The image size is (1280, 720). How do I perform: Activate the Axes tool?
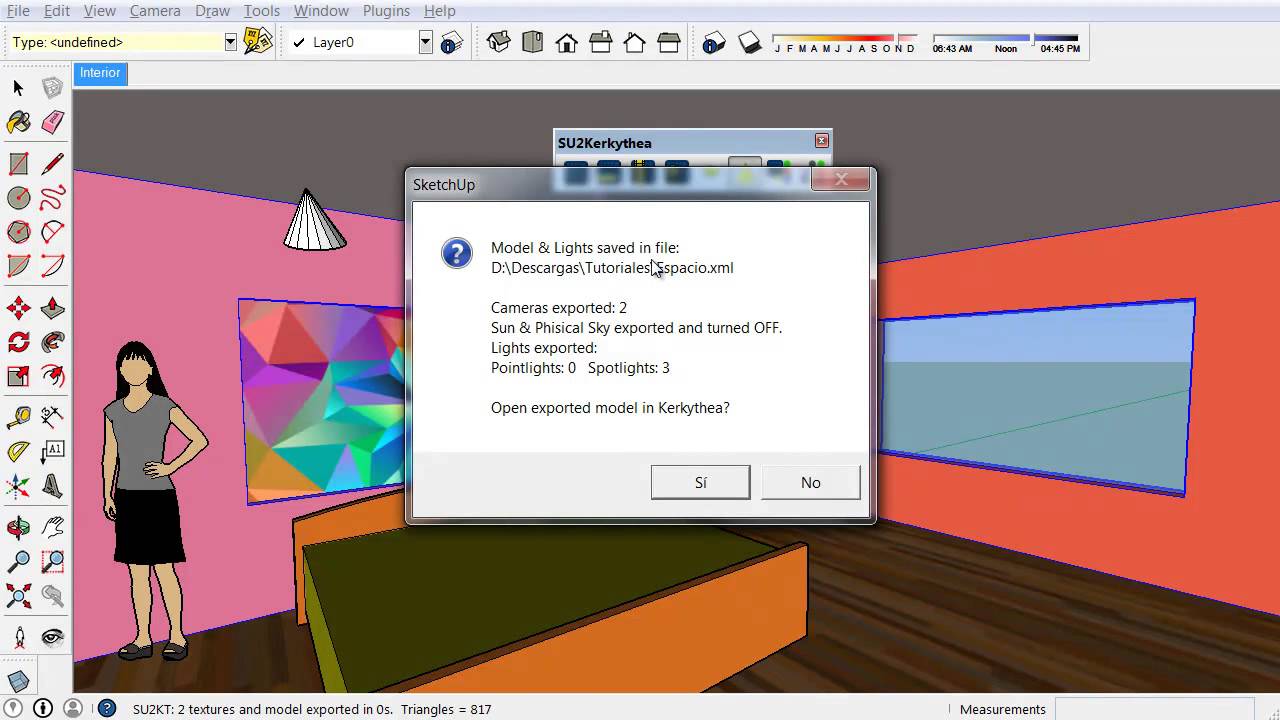[x=18, y=486]
